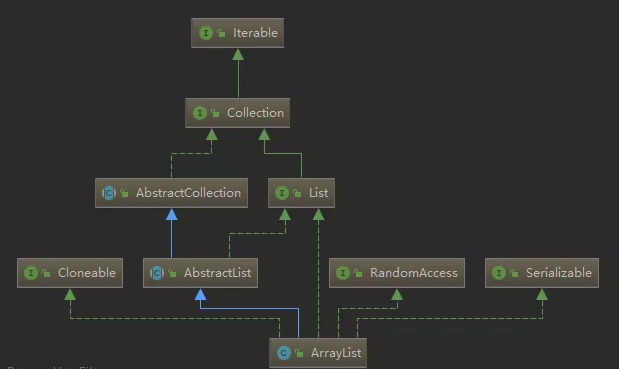Select the ArrayList class node

pyautogui.click(x=318, y=353)
